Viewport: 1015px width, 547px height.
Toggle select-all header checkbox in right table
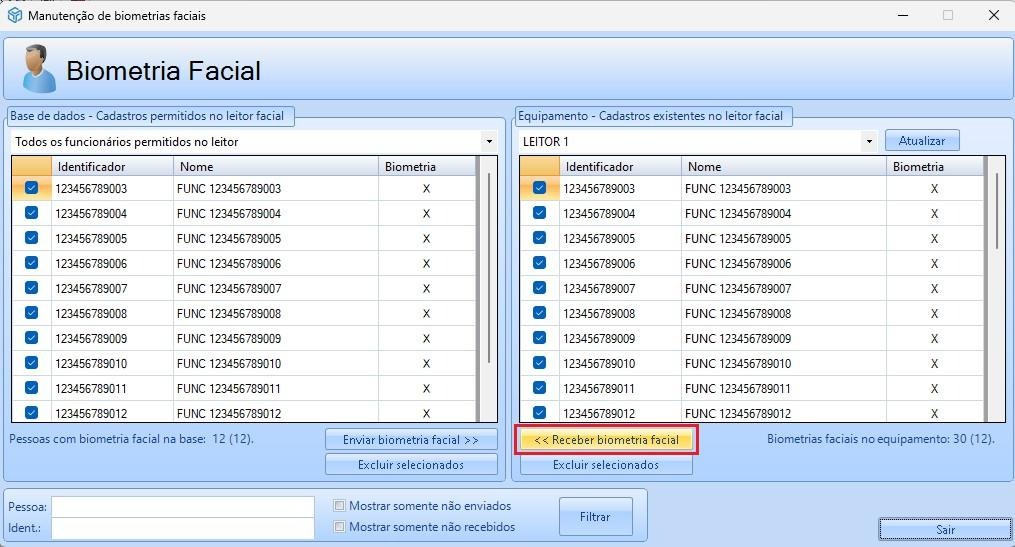tap(539, 166)
